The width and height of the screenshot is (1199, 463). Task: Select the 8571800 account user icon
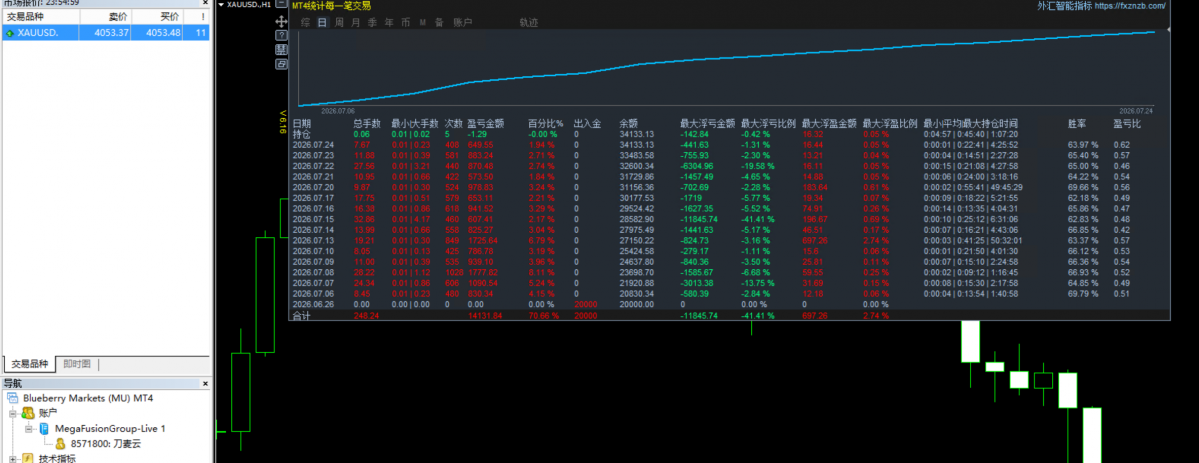(x=60, y=443)
